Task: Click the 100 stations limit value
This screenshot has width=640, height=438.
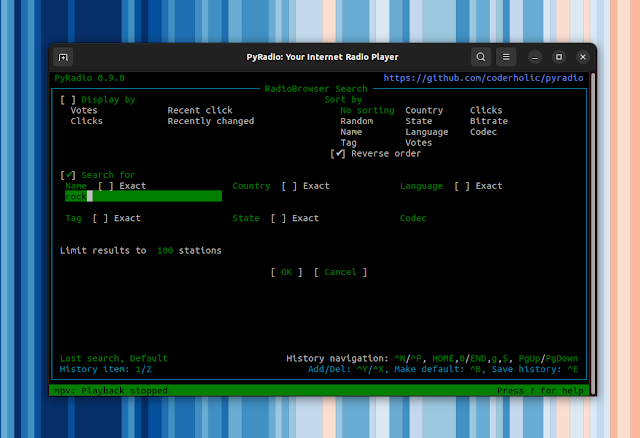Action: [165, 250]
